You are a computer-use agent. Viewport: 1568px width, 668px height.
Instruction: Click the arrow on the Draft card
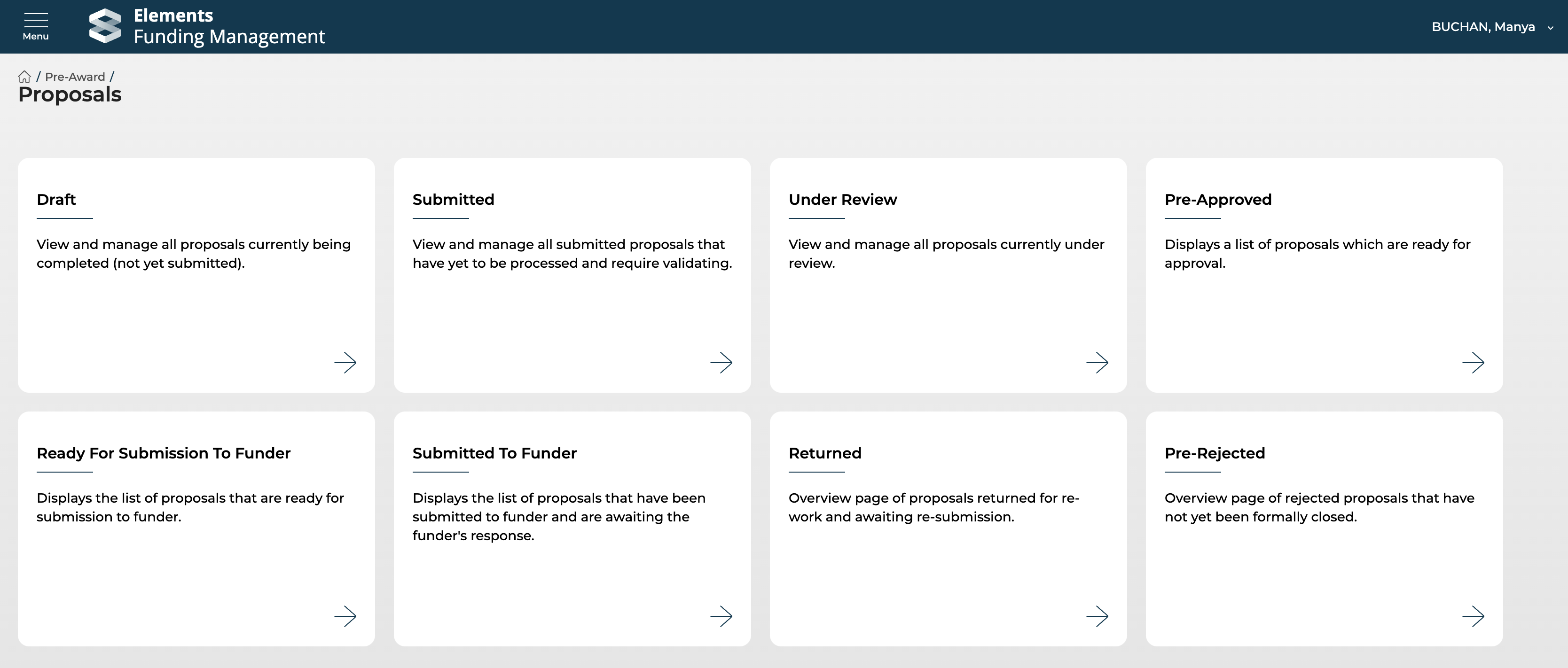coord(345,363)
